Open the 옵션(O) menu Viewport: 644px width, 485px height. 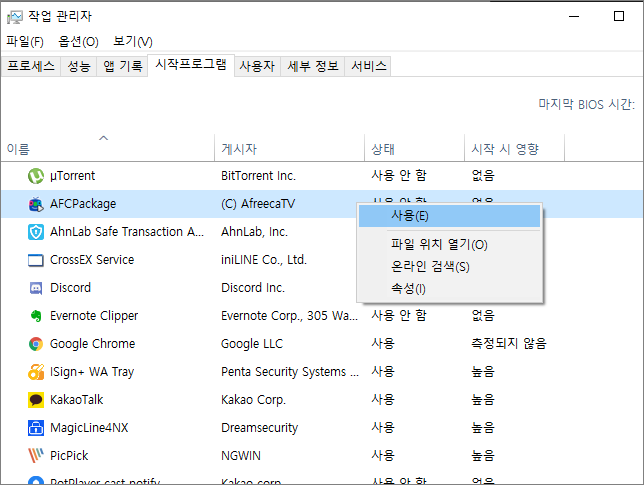pyautogui.click(x=78, y=41)
